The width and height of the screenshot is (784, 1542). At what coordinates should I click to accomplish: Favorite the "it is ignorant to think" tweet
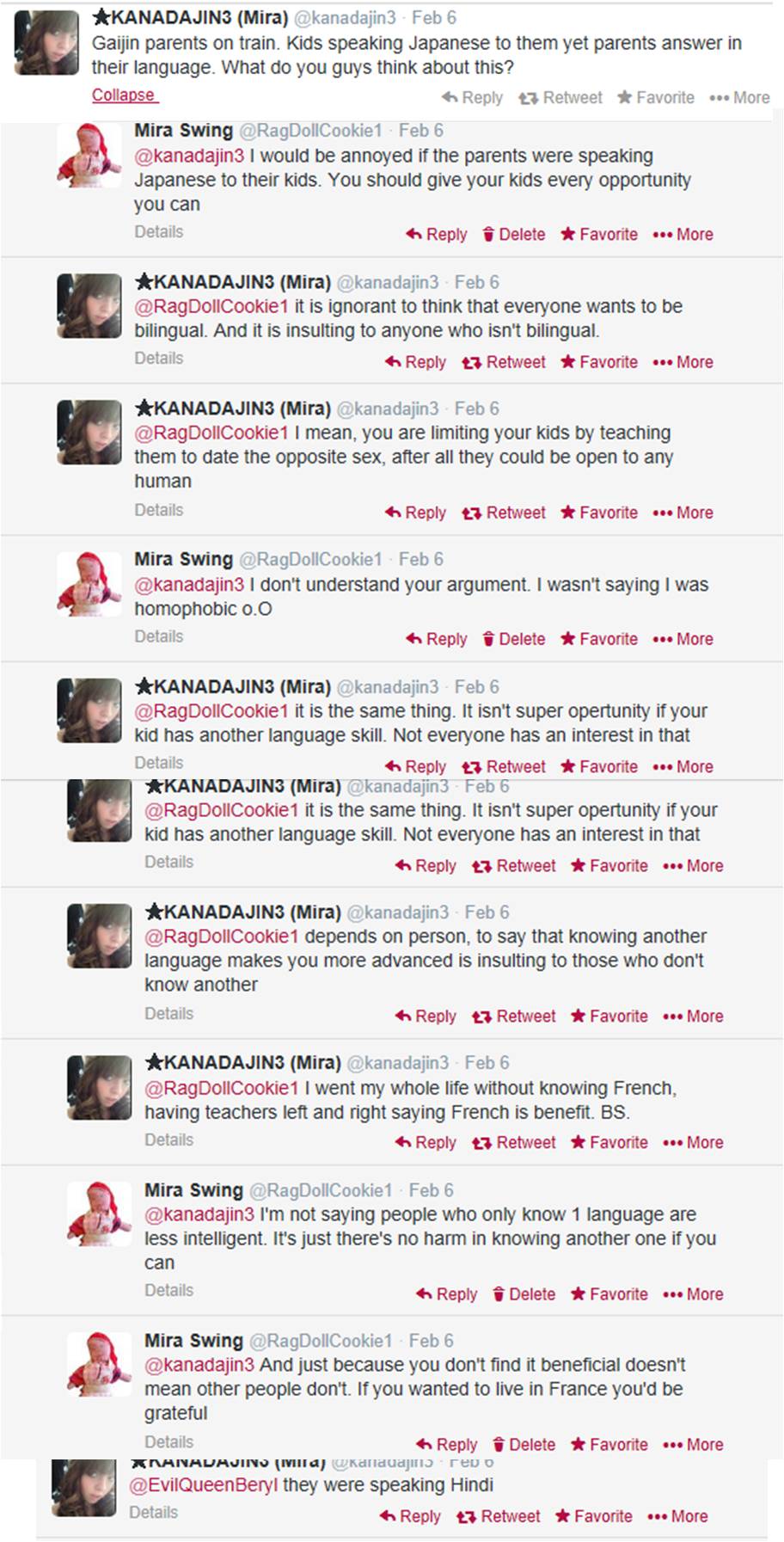(599, 362)
